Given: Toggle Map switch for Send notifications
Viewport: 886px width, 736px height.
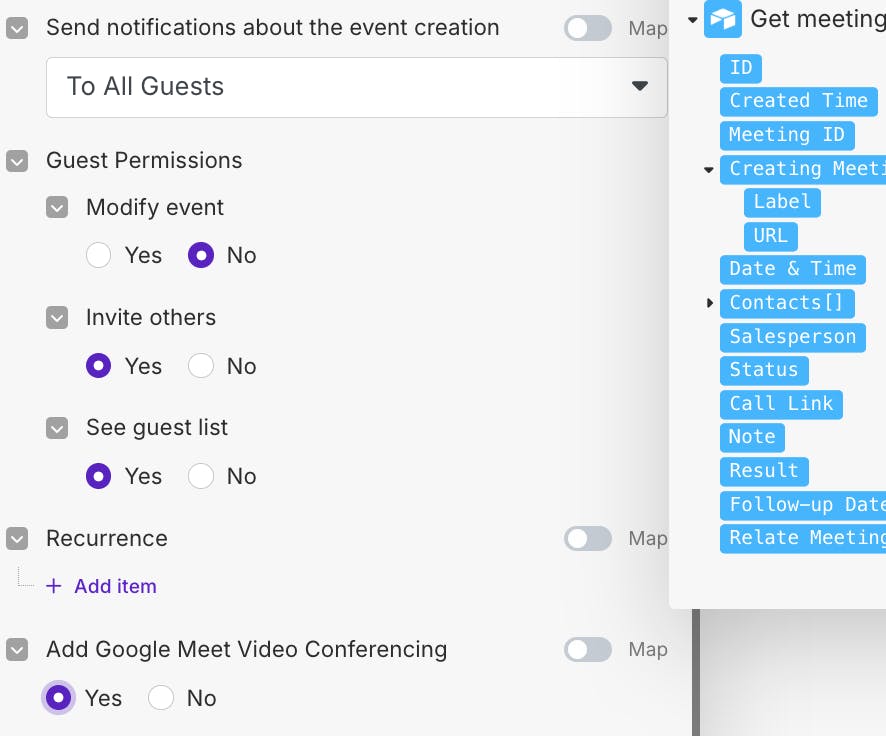Looking at the screenshot, I should 587,29.
